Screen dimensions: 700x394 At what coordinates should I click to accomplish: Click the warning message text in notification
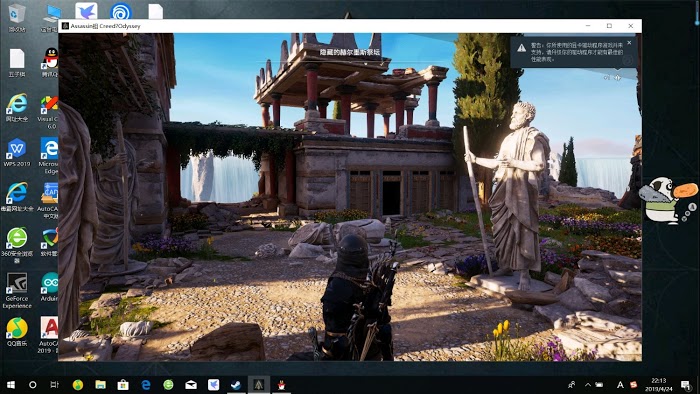(x=577, y=52)
